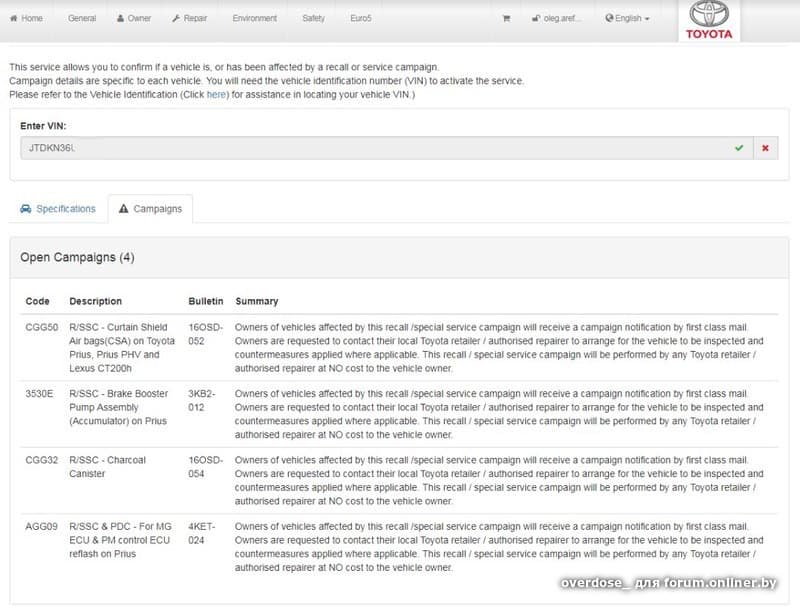Click the Summary column header
This screenshot has width=800, height=606.
(257, 301)
